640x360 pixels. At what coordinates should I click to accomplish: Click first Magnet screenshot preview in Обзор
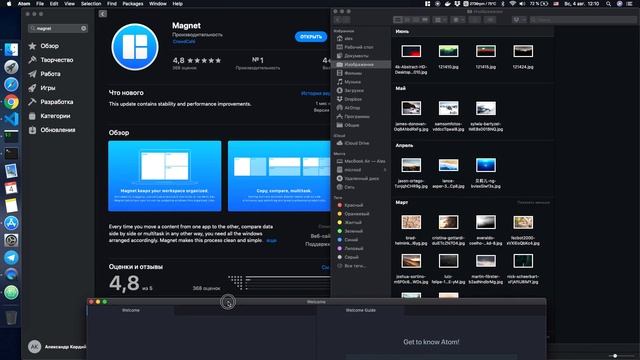click(x=165, y=176)
